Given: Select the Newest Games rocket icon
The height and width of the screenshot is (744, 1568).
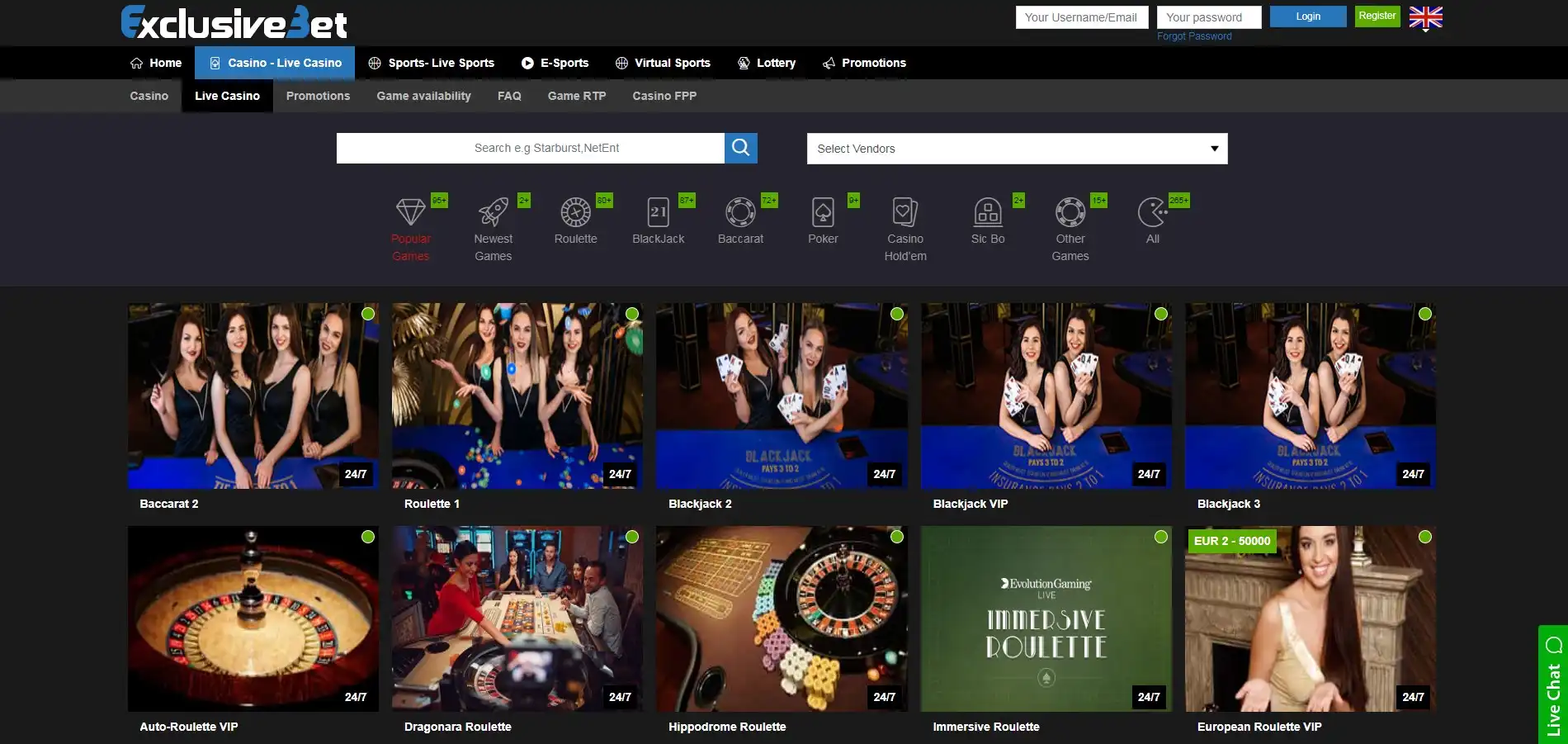Looking at the screenshot, I should click(493, 212).
